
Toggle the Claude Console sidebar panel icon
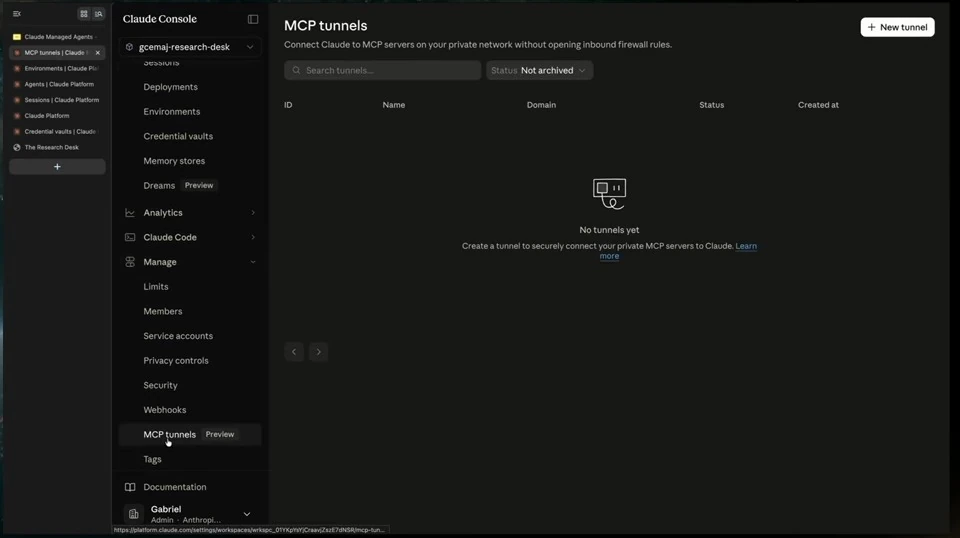click(x=253, y=19)
